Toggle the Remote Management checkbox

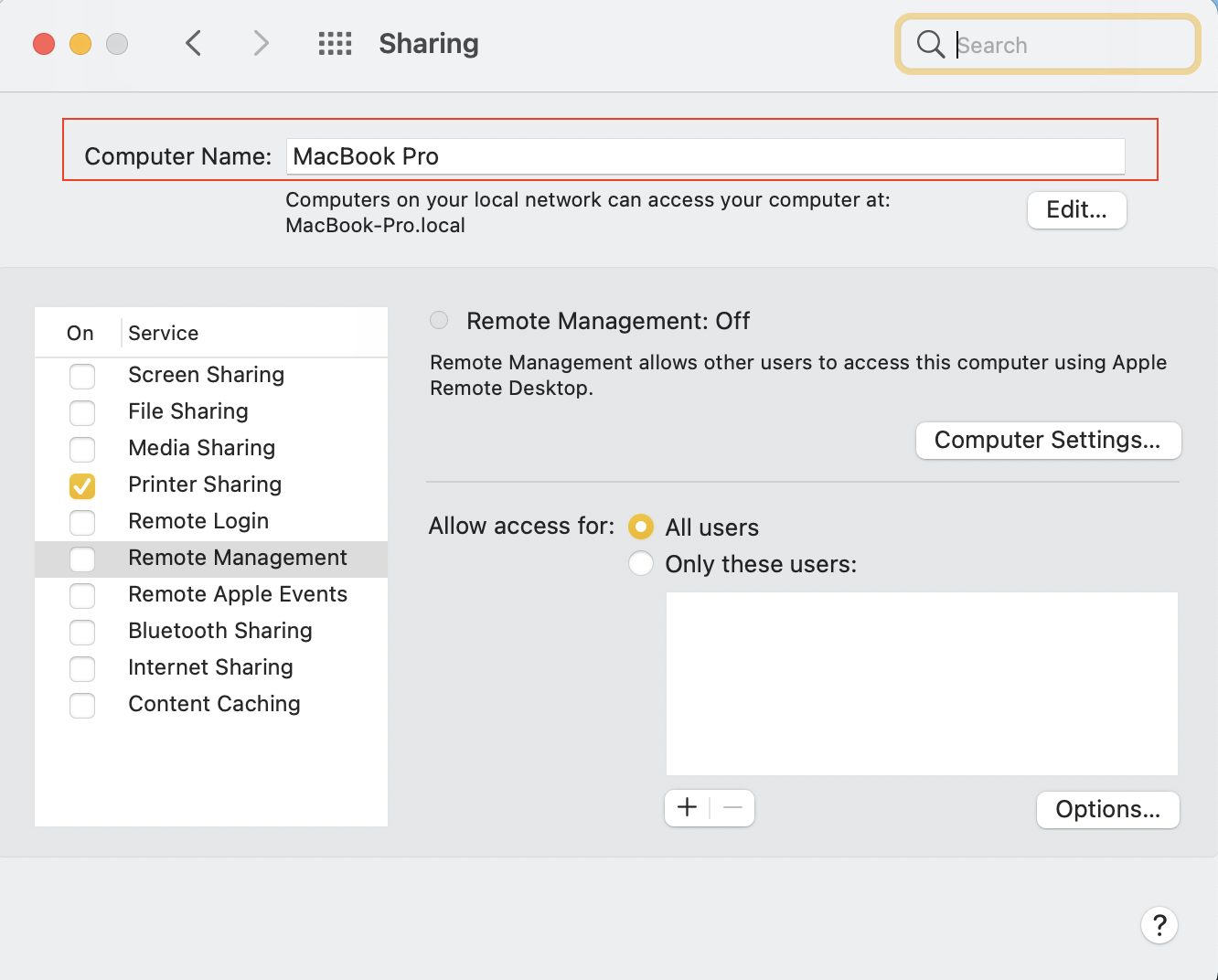point(82,559)
